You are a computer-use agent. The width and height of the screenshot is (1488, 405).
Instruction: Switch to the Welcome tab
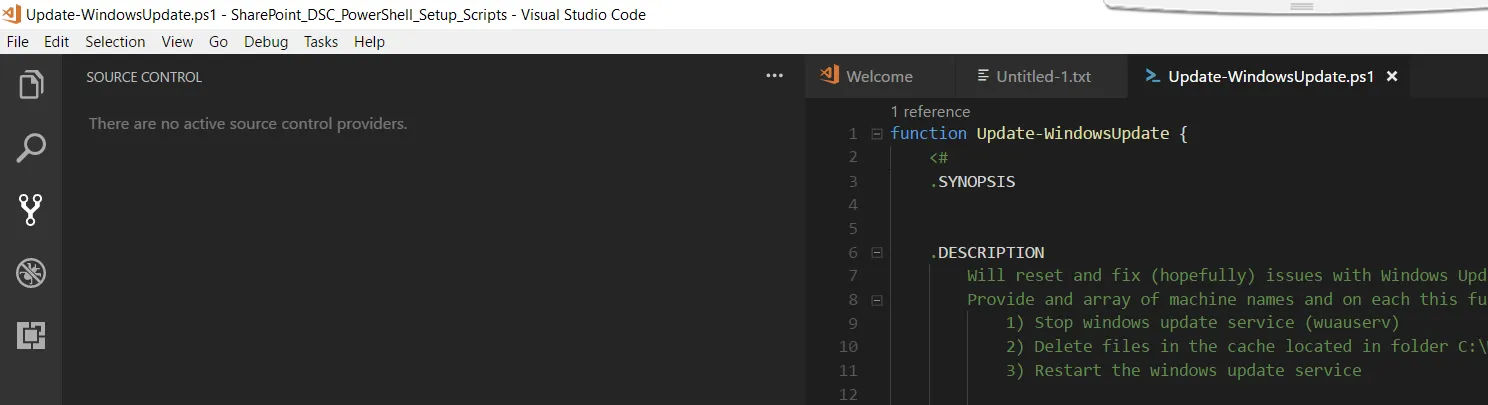tap(878, 76)
